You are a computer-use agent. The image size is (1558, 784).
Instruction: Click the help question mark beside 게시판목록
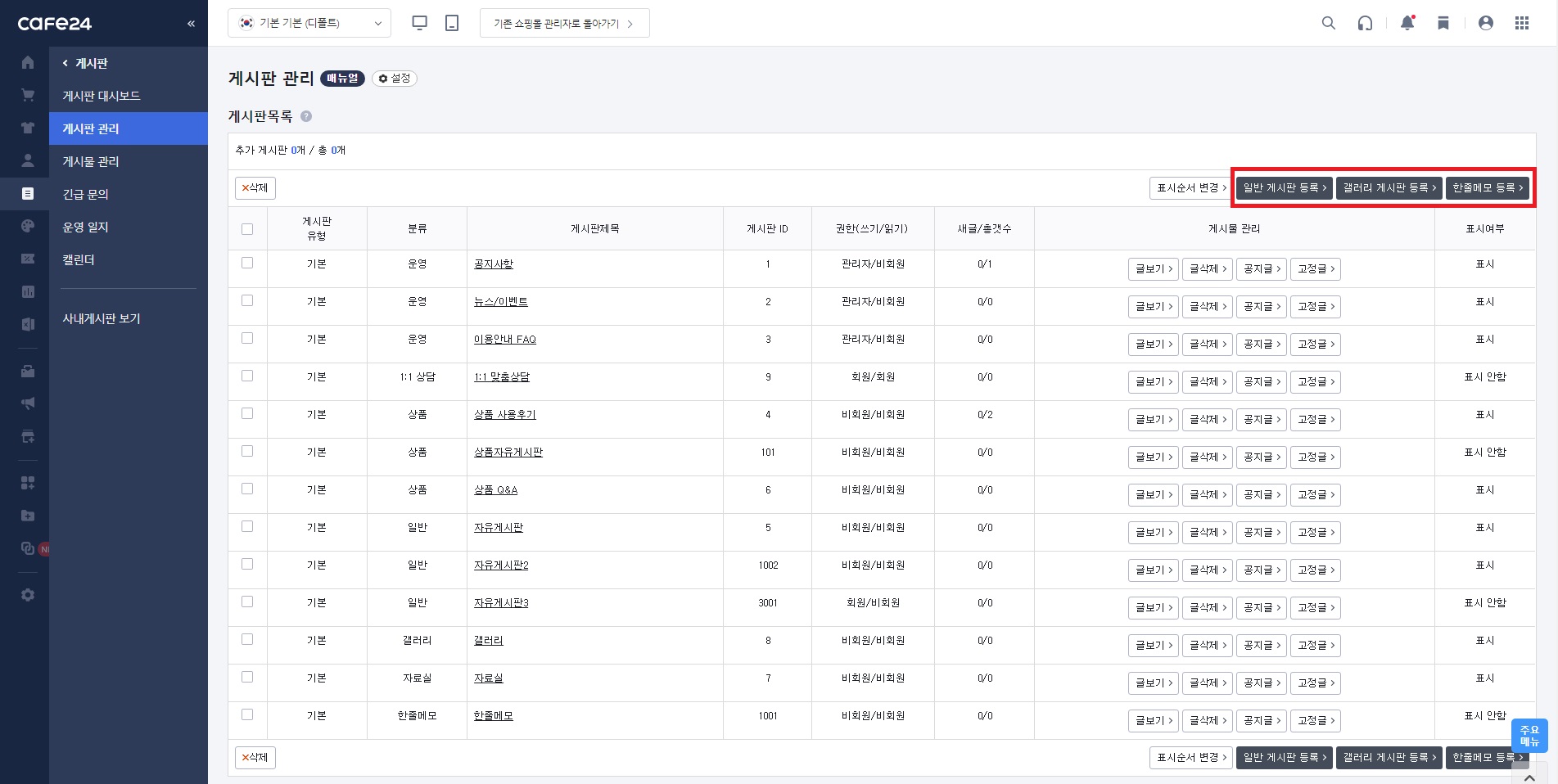click(x=306, y=116)
